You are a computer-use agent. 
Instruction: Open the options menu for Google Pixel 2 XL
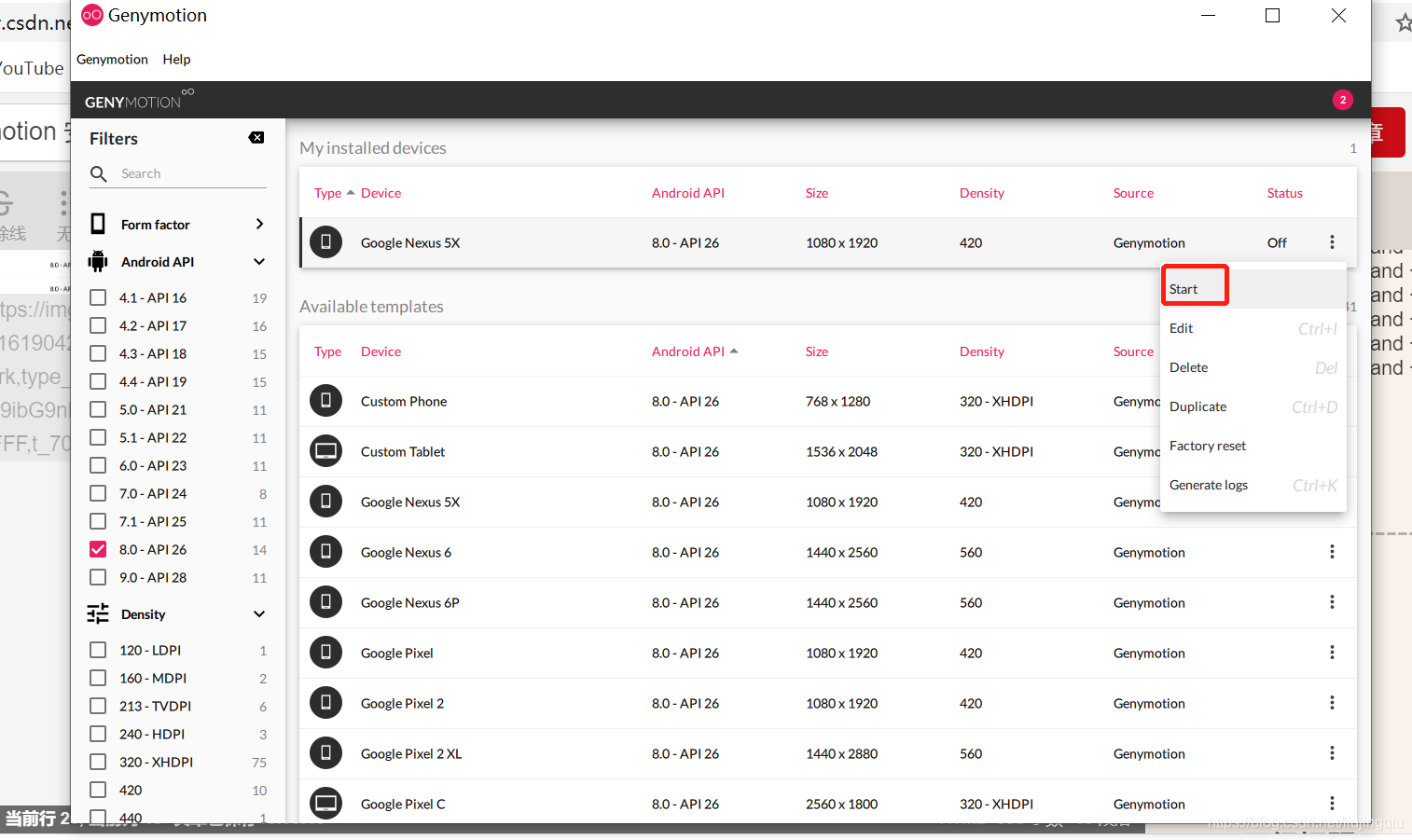[1332, 753]
